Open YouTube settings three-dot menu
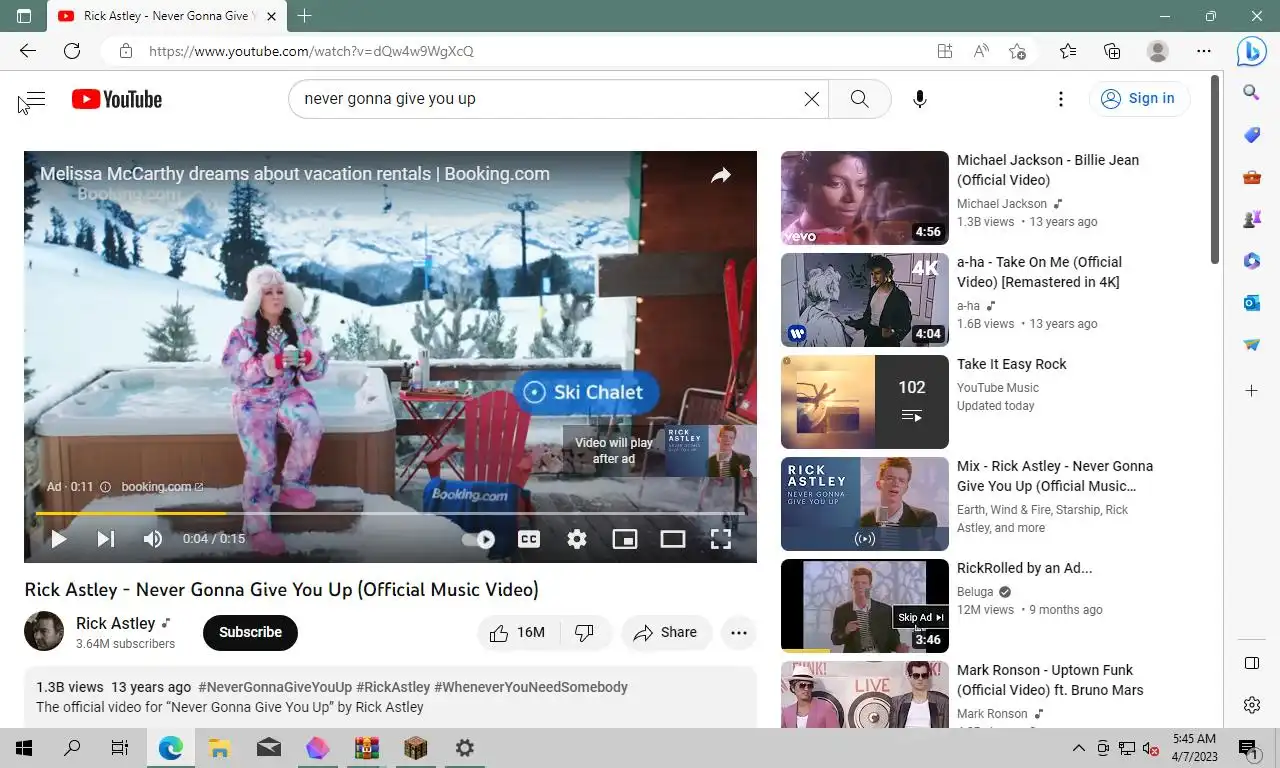 1061,99
